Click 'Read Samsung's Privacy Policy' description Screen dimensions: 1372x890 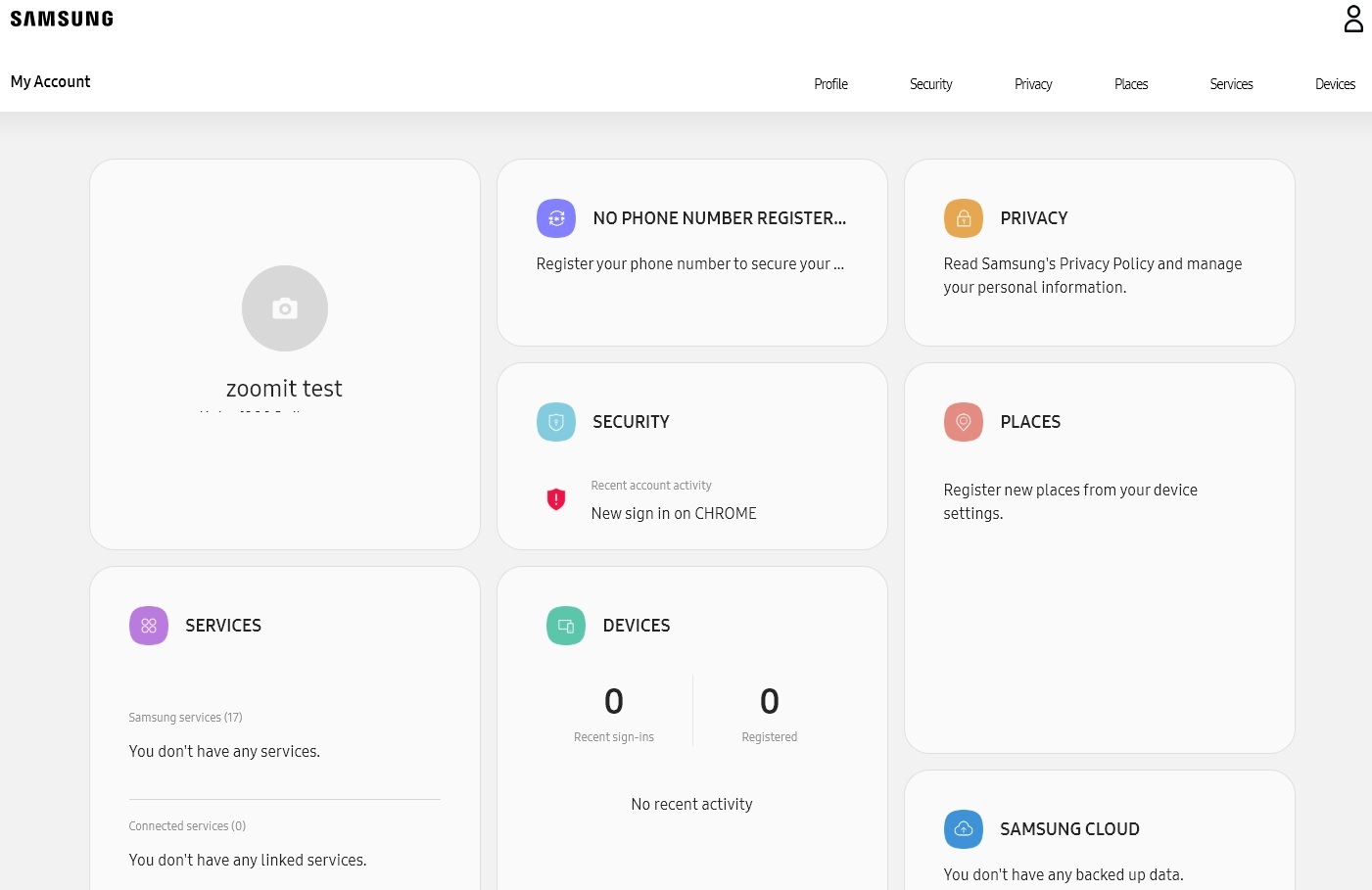tap(1093, 275)
